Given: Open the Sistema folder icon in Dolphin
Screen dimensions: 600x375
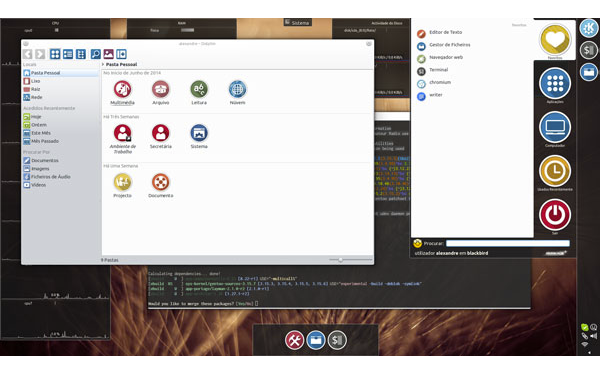Looking at the screenshot, I should pyautogui.click(x=199, y=137).
